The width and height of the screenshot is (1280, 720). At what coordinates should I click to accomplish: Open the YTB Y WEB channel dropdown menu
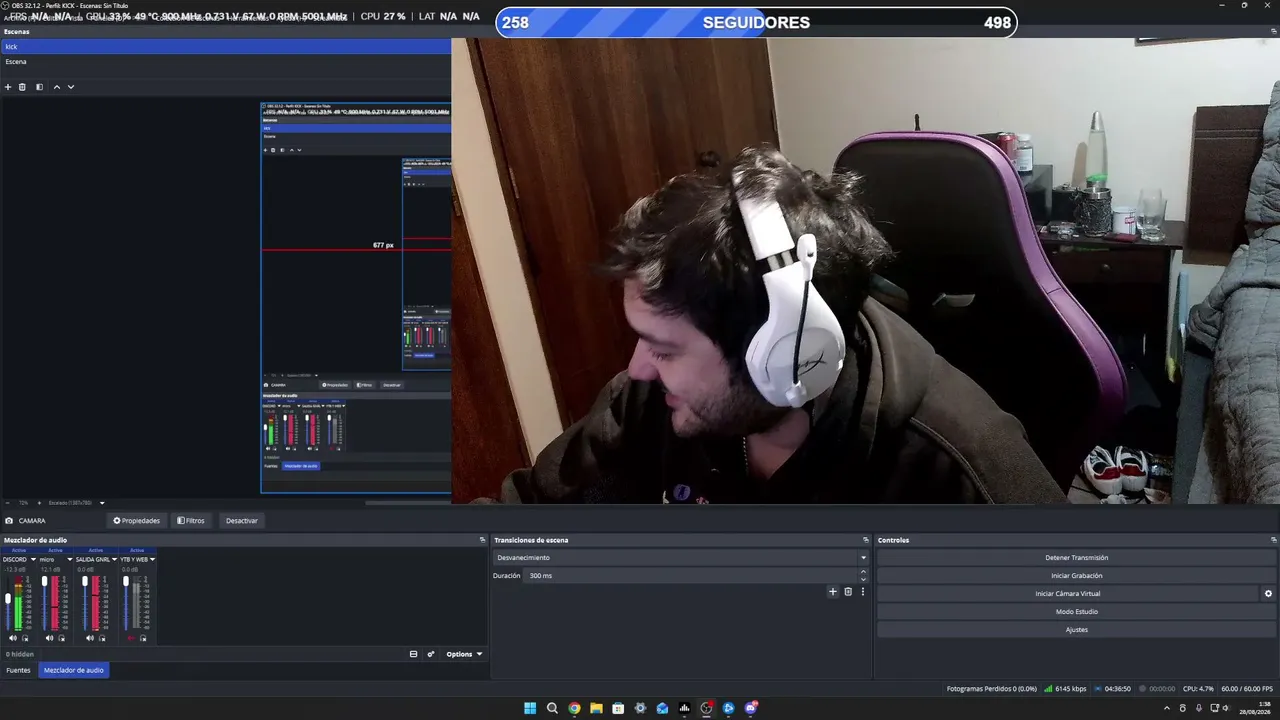pos(152,560)
